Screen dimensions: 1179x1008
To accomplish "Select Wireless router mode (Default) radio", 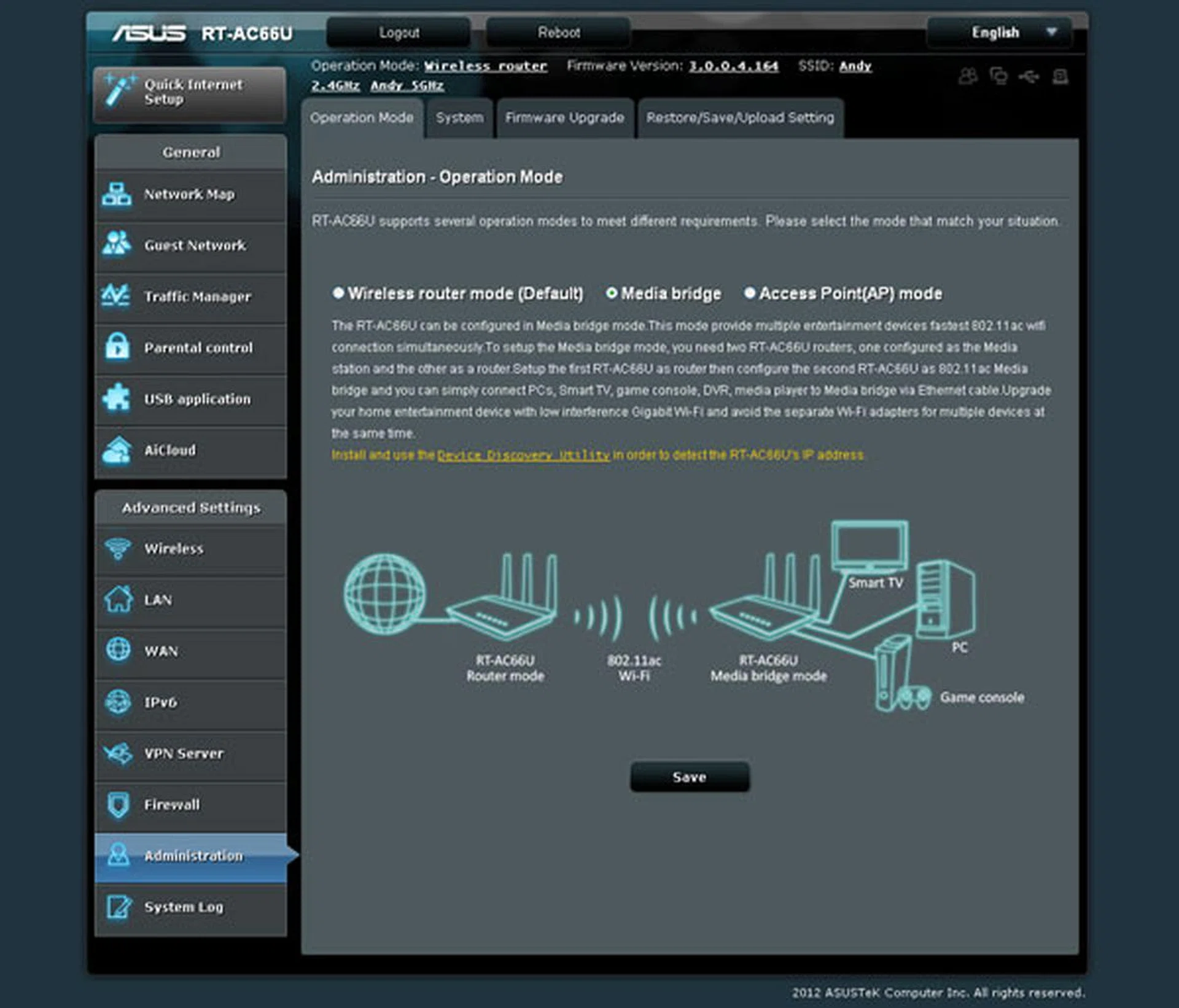I will [x=338, y=293].
